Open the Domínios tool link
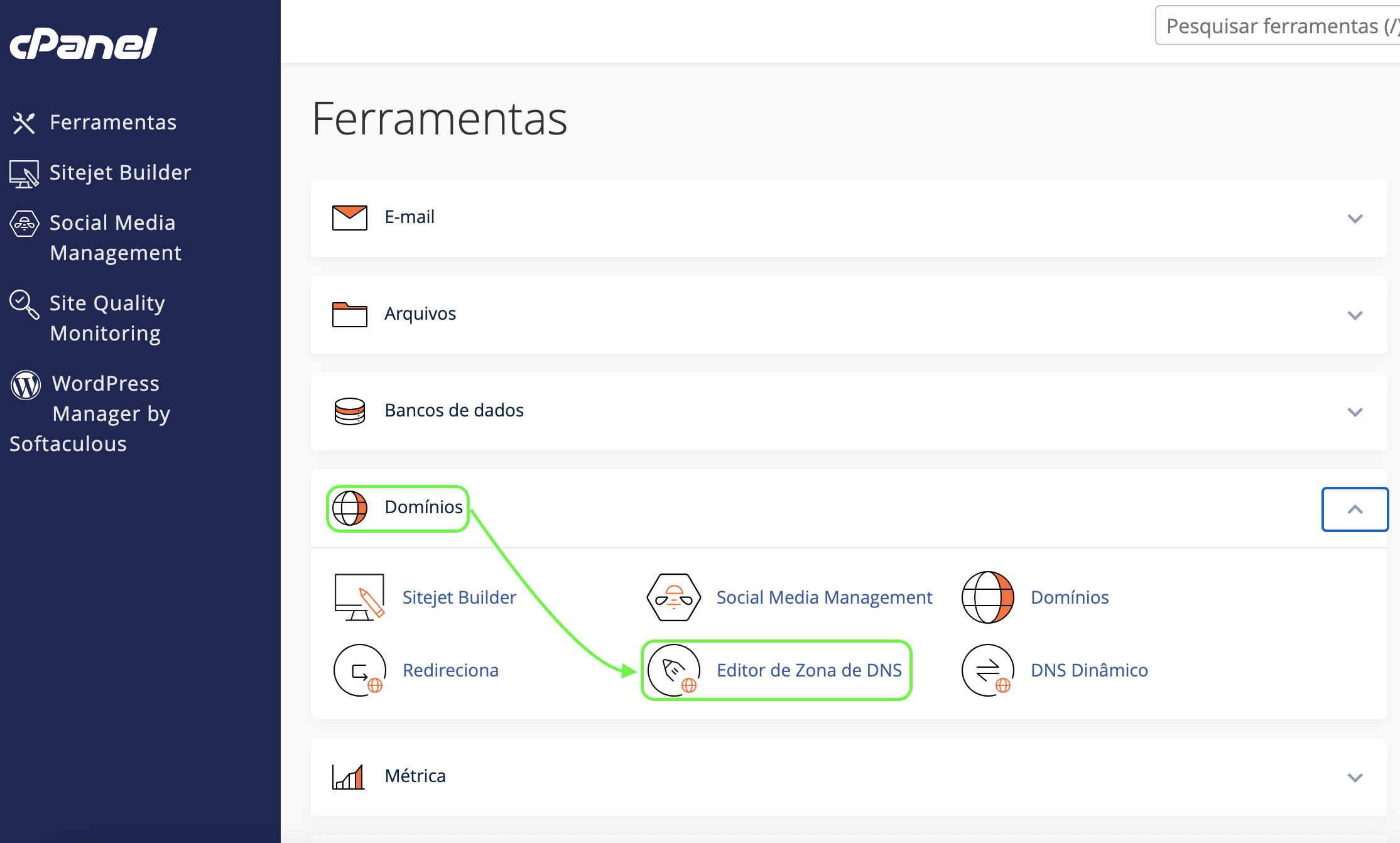1400x843 pixels. 1070,597
